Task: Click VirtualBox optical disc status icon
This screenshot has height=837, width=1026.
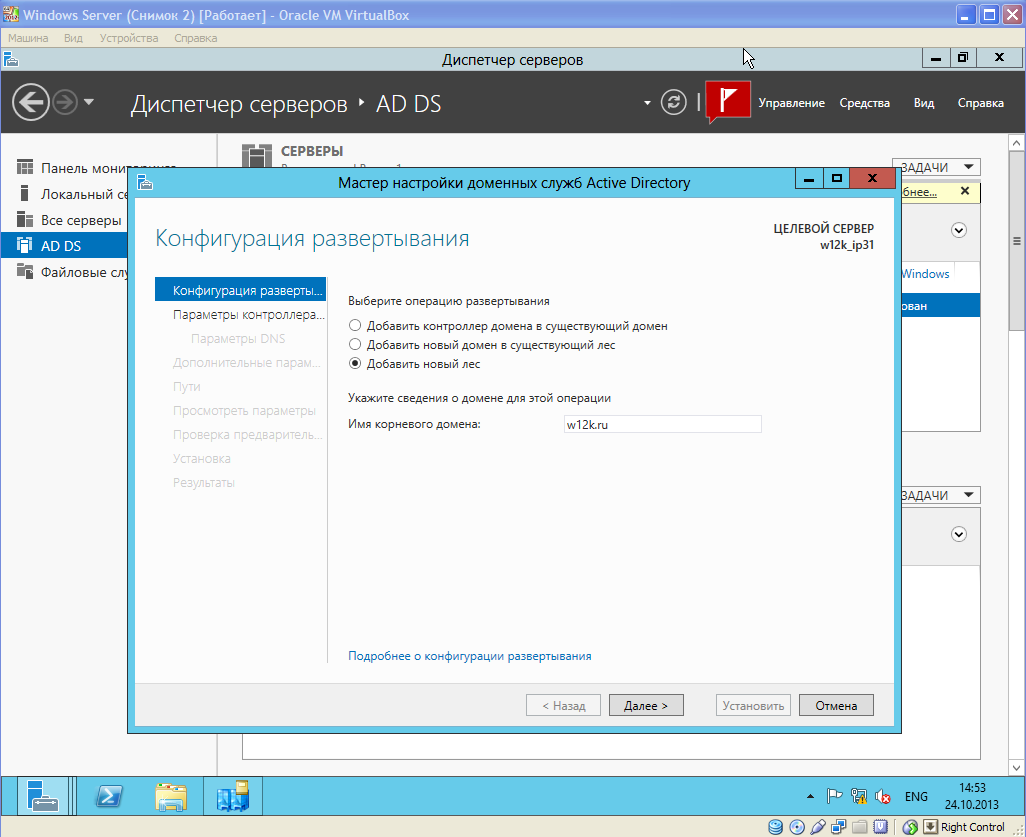Action: [796, 827]
